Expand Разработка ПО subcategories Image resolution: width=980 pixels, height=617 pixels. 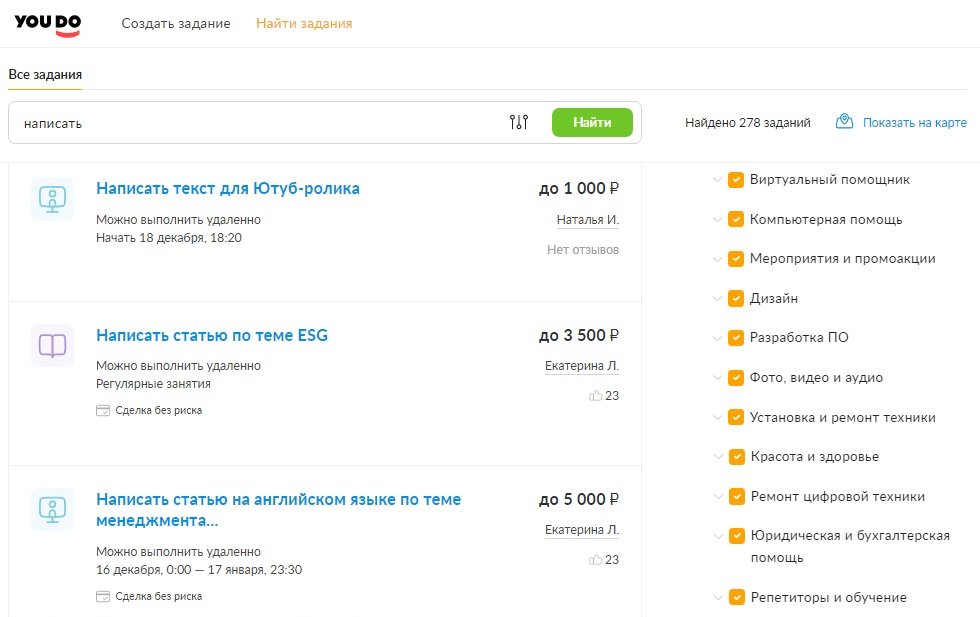tap(718, 338)
